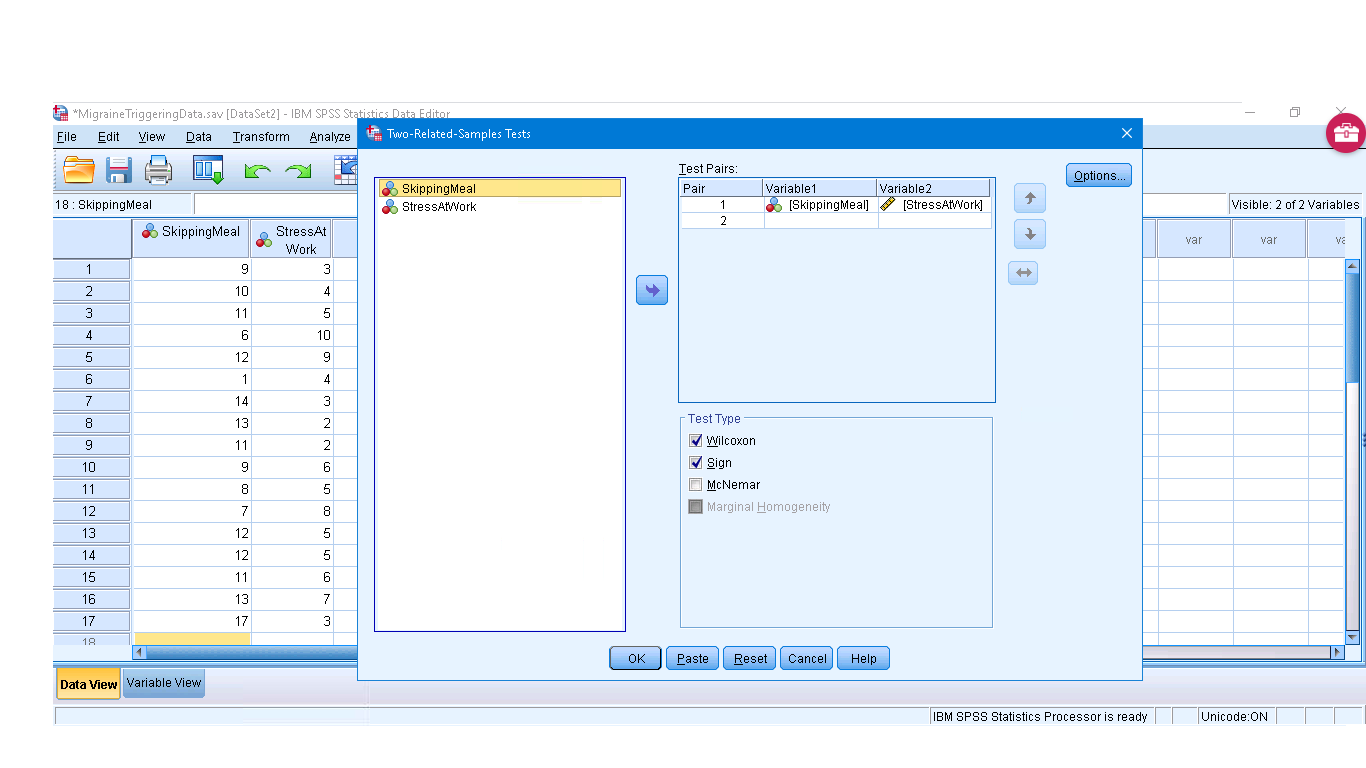Click the Options... button
The width and height of the screenshot is (1366, 768).
pos(1098,175)
